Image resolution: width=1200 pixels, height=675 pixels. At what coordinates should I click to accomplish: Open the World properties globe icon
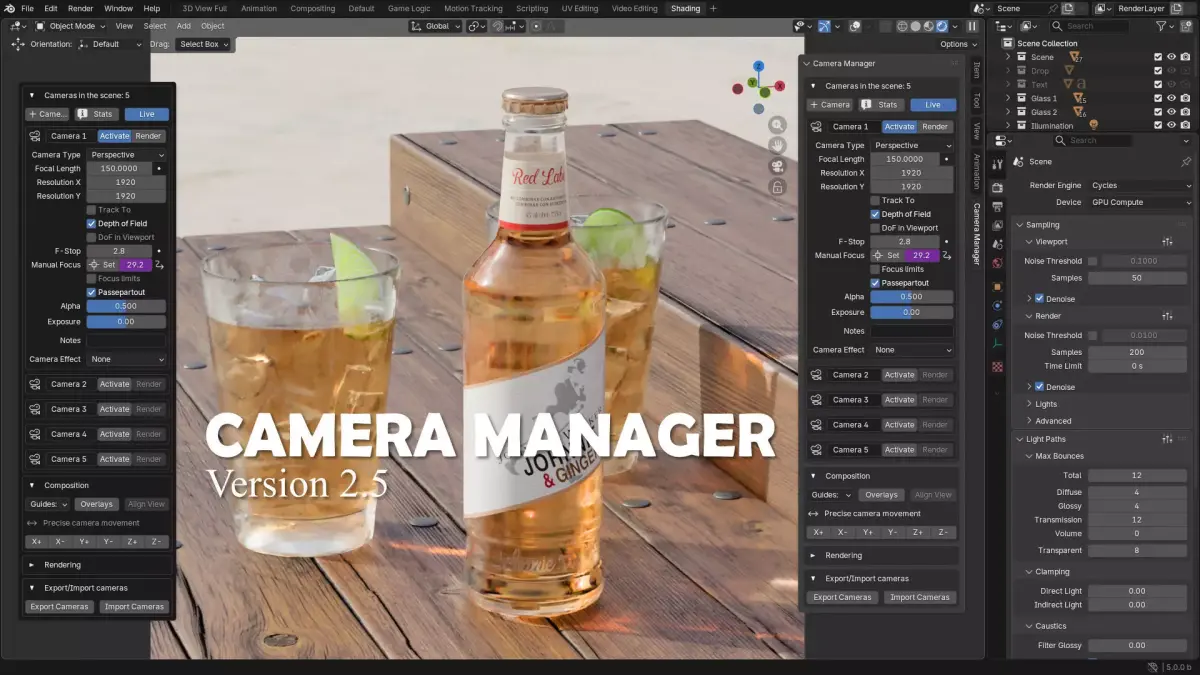pyautogui.click(x=997, y=264)
